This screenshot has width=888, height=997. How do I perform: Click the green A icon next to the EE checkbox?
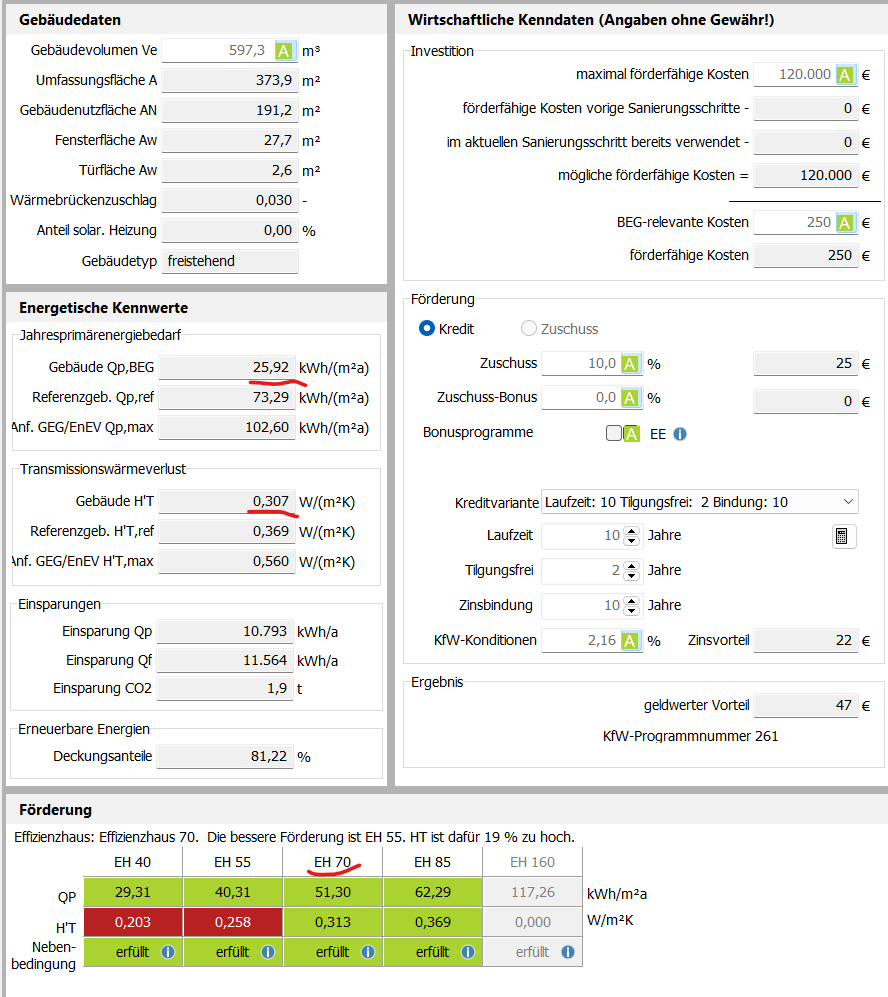coord(631,434)
